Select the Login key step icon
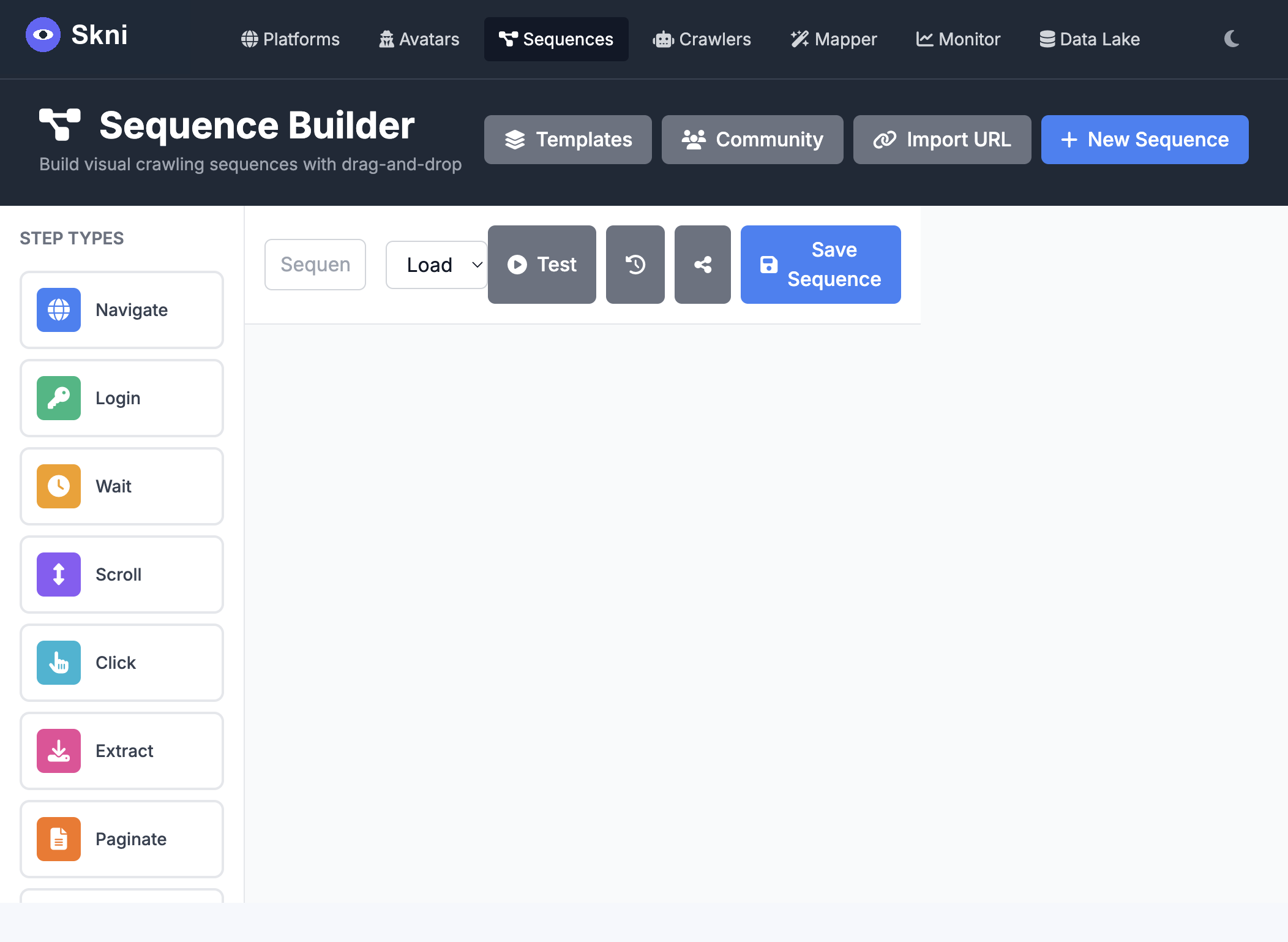This screenshot has height=942, width=1288. tap(59, 398)
